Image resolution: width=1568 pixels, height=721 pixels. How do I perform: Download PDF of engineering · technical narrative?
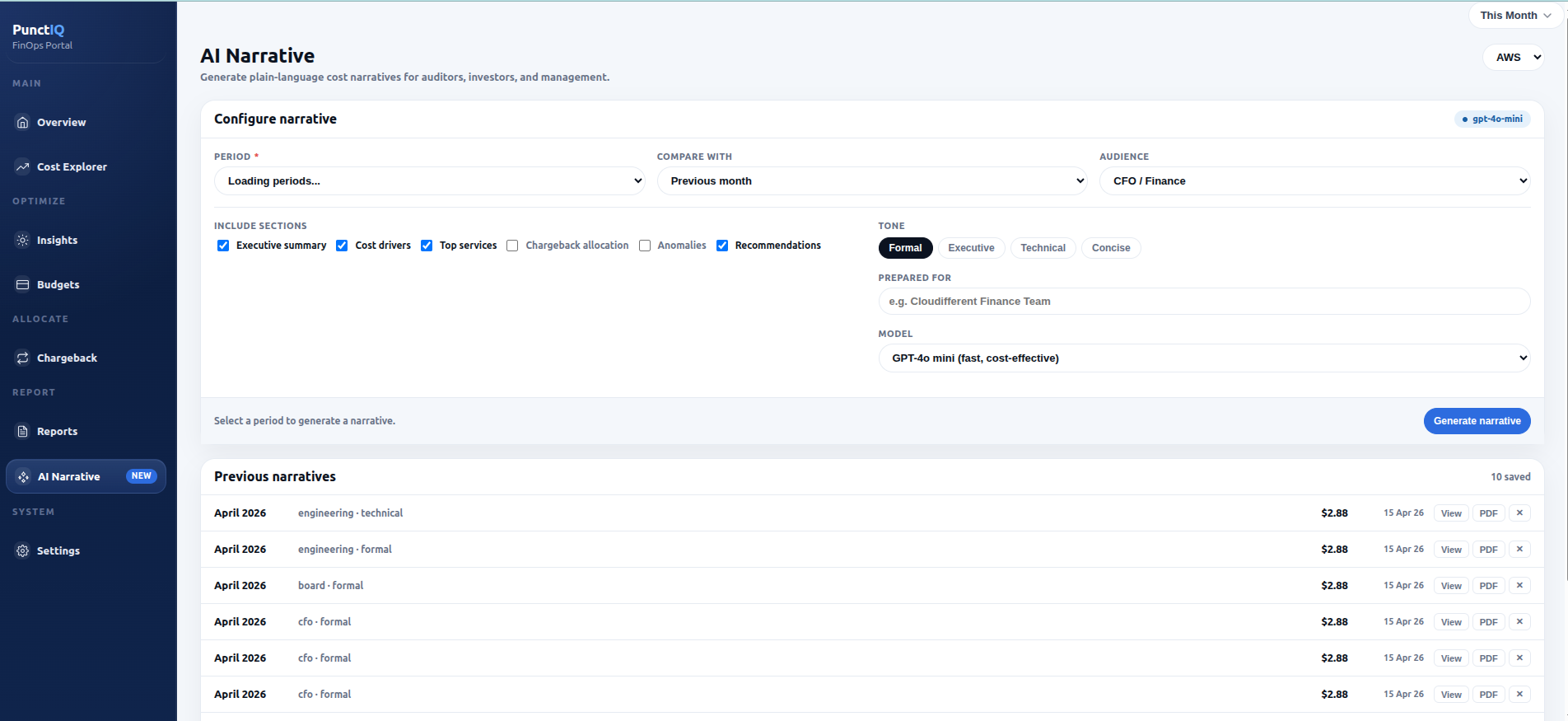[1488, 513]
